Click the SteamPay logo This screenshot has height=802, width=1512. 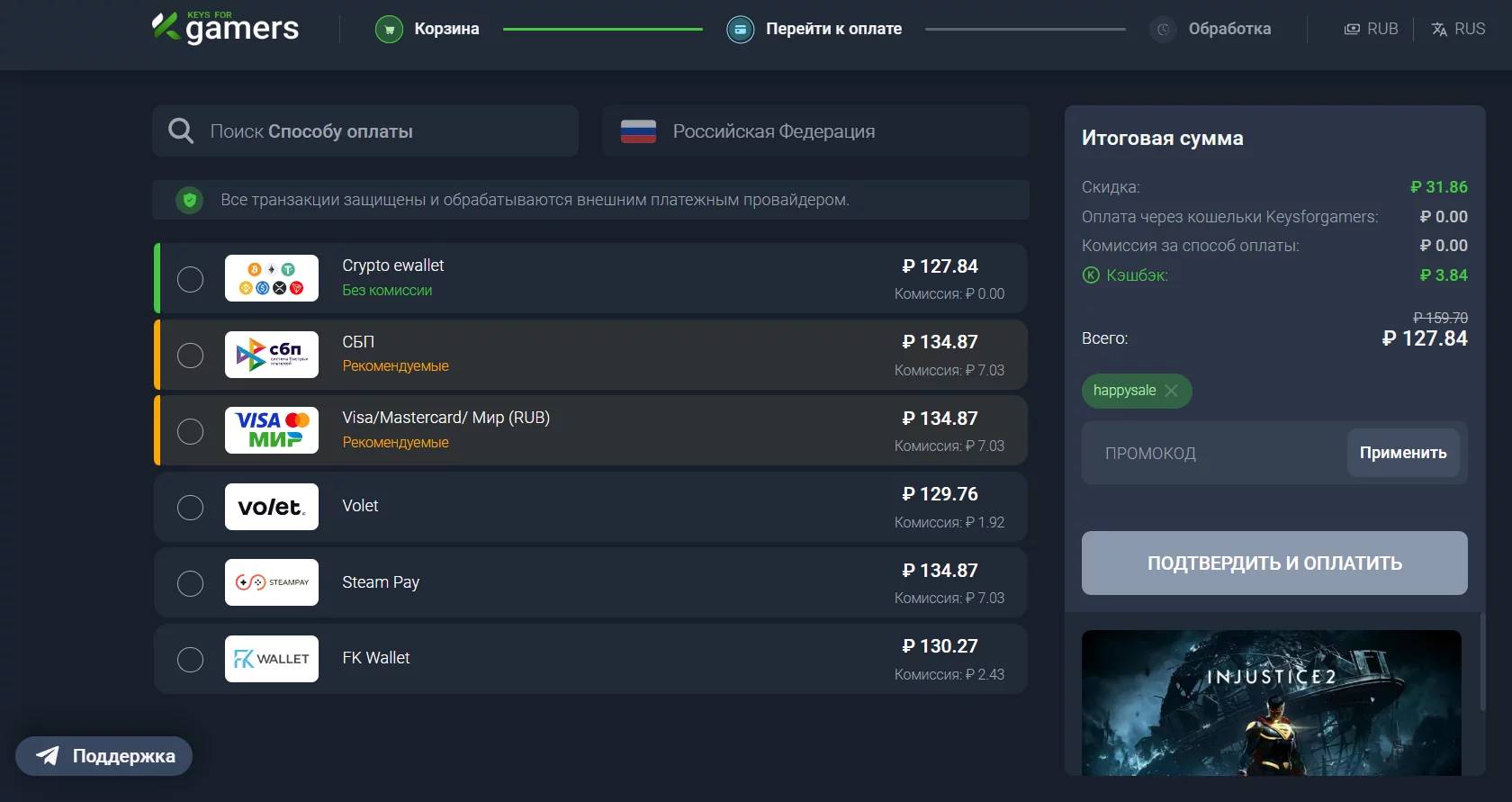272,582
